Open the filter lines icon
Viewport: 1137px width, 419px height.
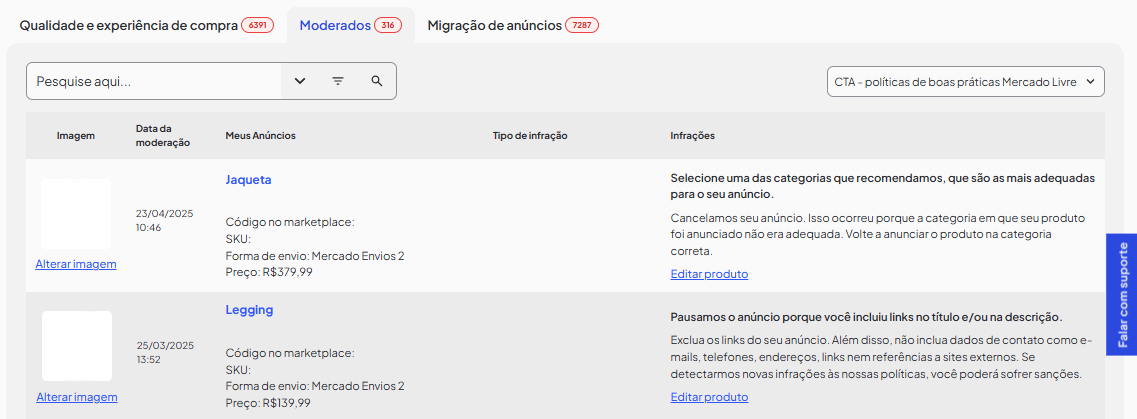[x=338, y=81]
